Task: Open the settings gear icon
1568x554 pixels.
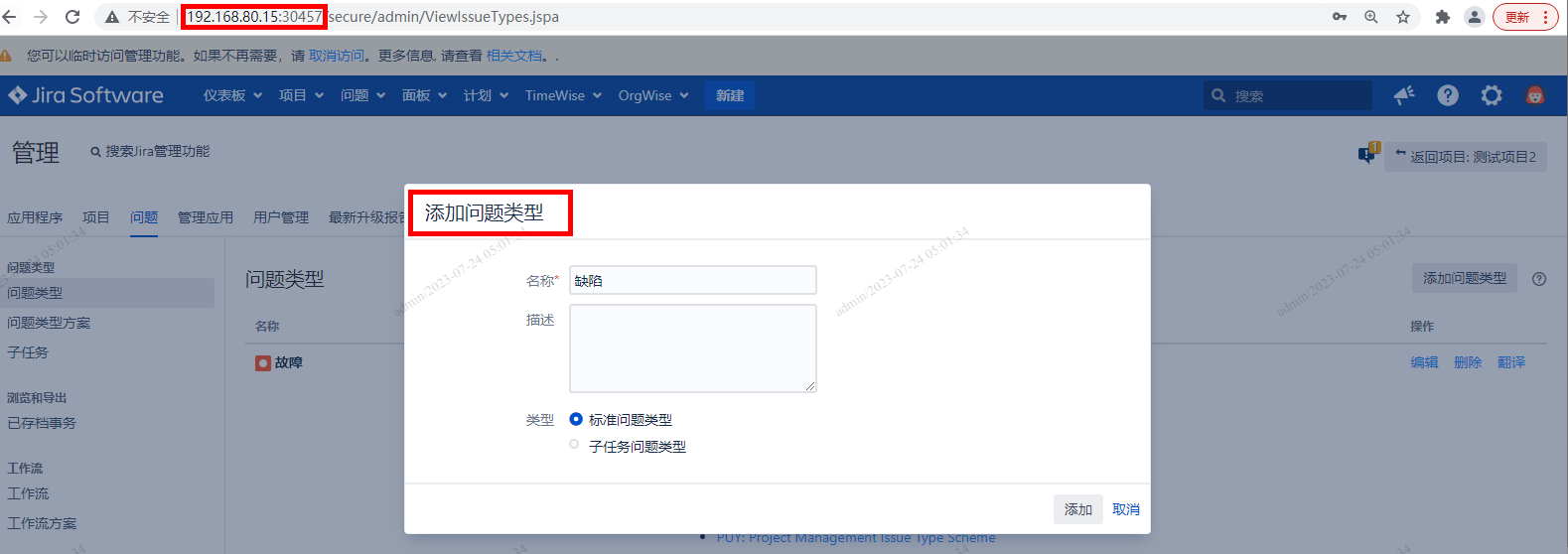Action: 1491,95
